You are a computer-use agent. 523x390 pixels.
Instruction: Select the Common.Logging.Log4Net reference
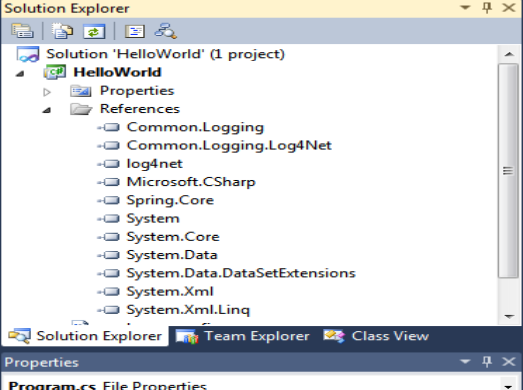tap(229, 145)
